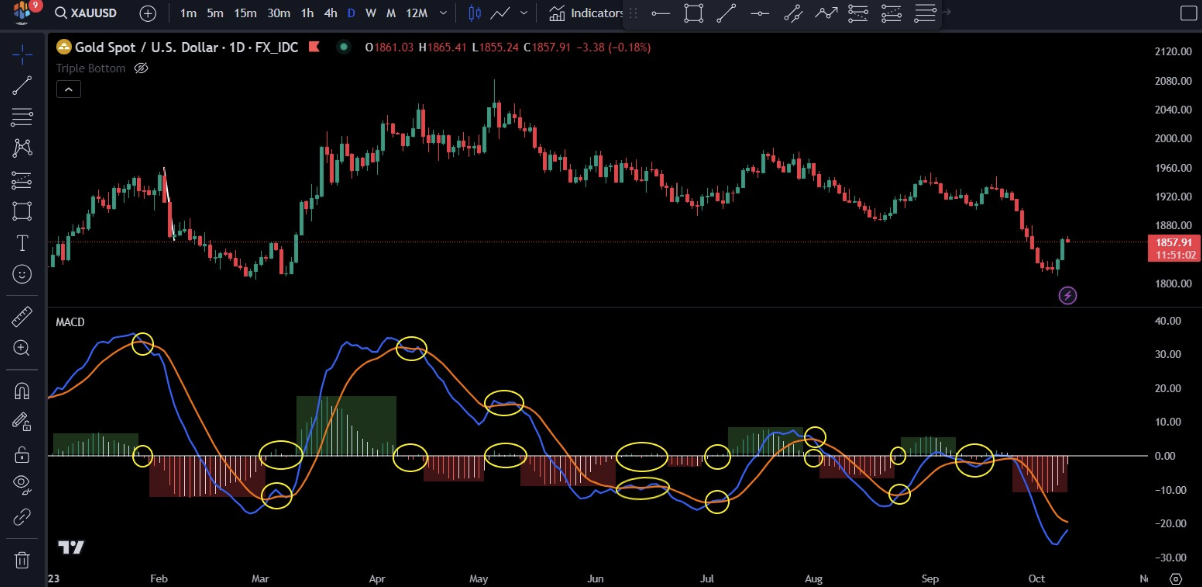The image size is (1202, 587).
Task: Toggle lock all drawings padlock
Action: click(x=21, y=454)
